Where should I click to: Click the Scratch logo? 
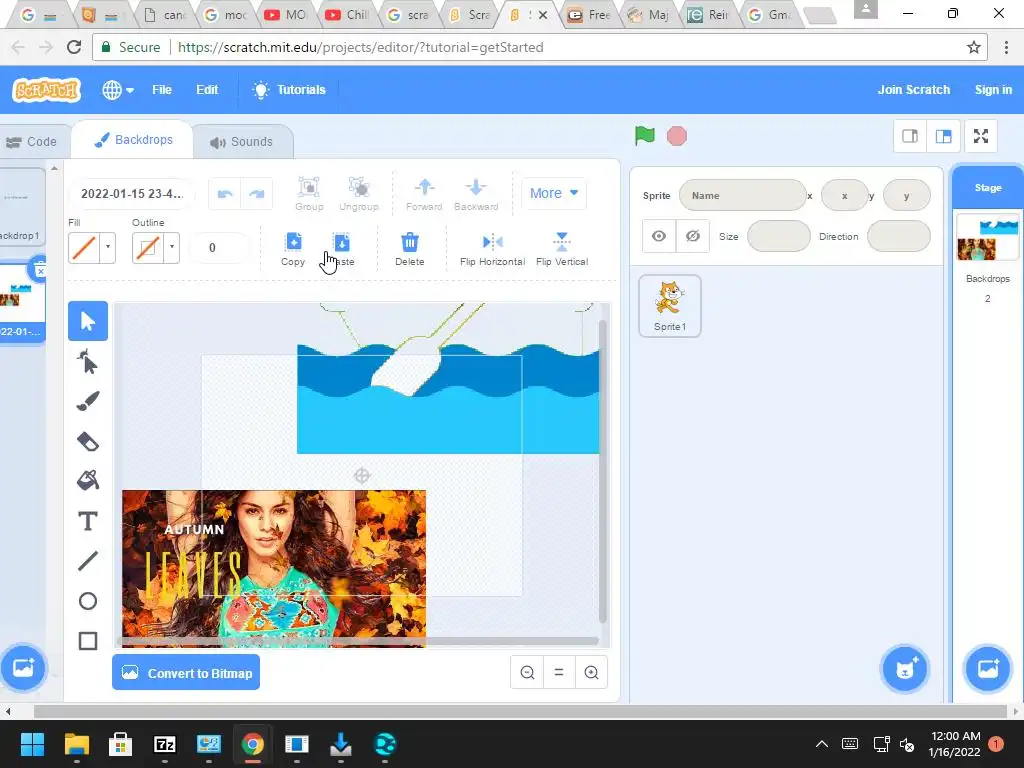point(46,90)
